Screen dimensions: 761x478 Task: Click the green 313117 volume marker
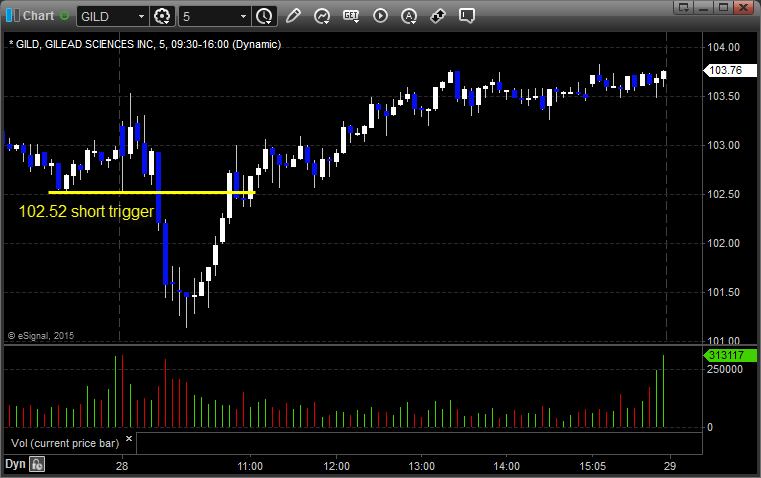coord(729,355)
